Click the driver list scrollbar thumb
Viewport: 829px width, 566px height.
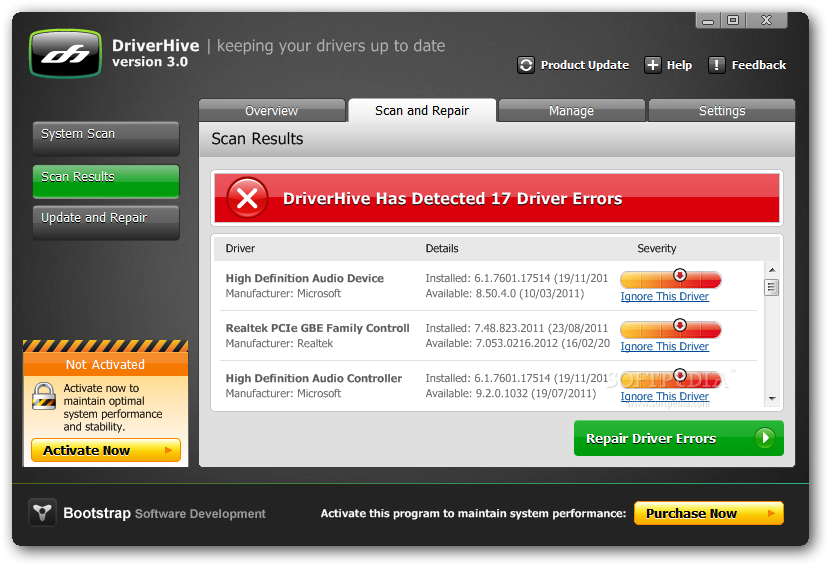[x=771, y=288]
